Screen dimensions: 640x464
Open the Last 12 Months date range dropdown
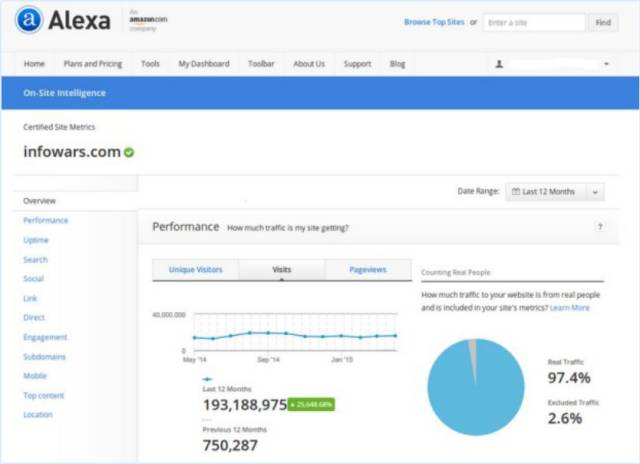(554, 192)
